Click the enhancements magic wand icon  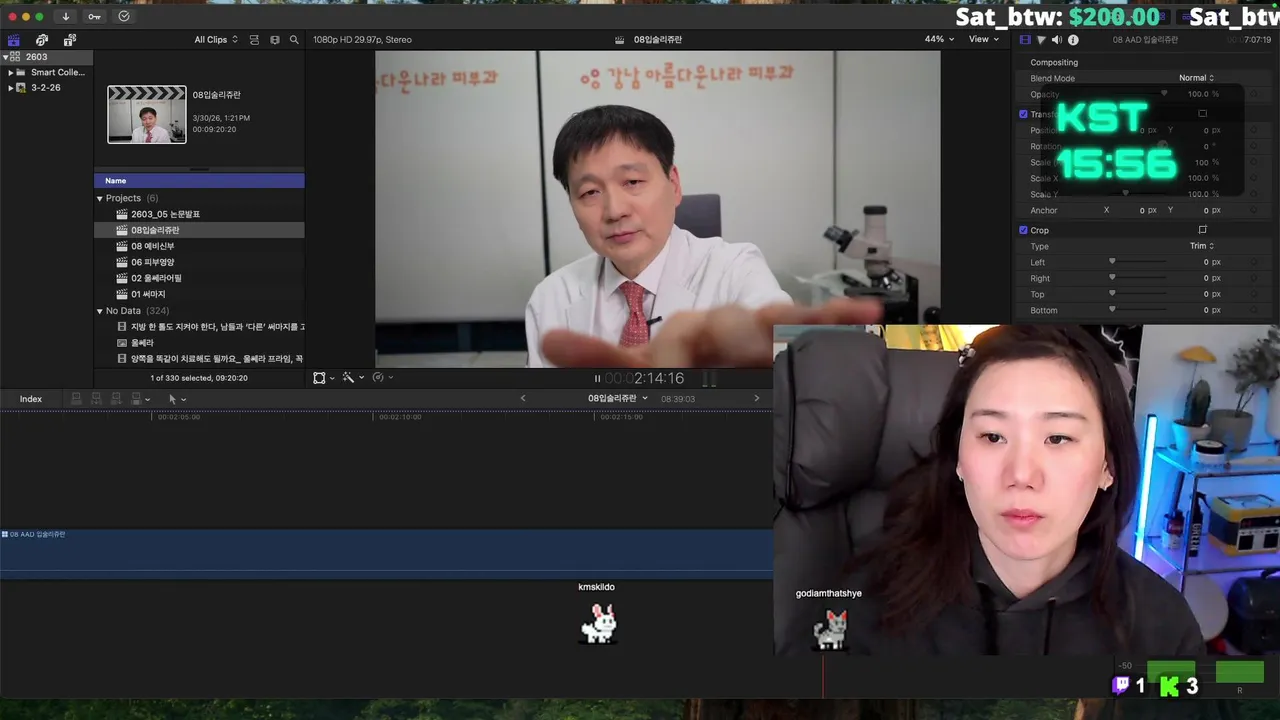[348, 378]
